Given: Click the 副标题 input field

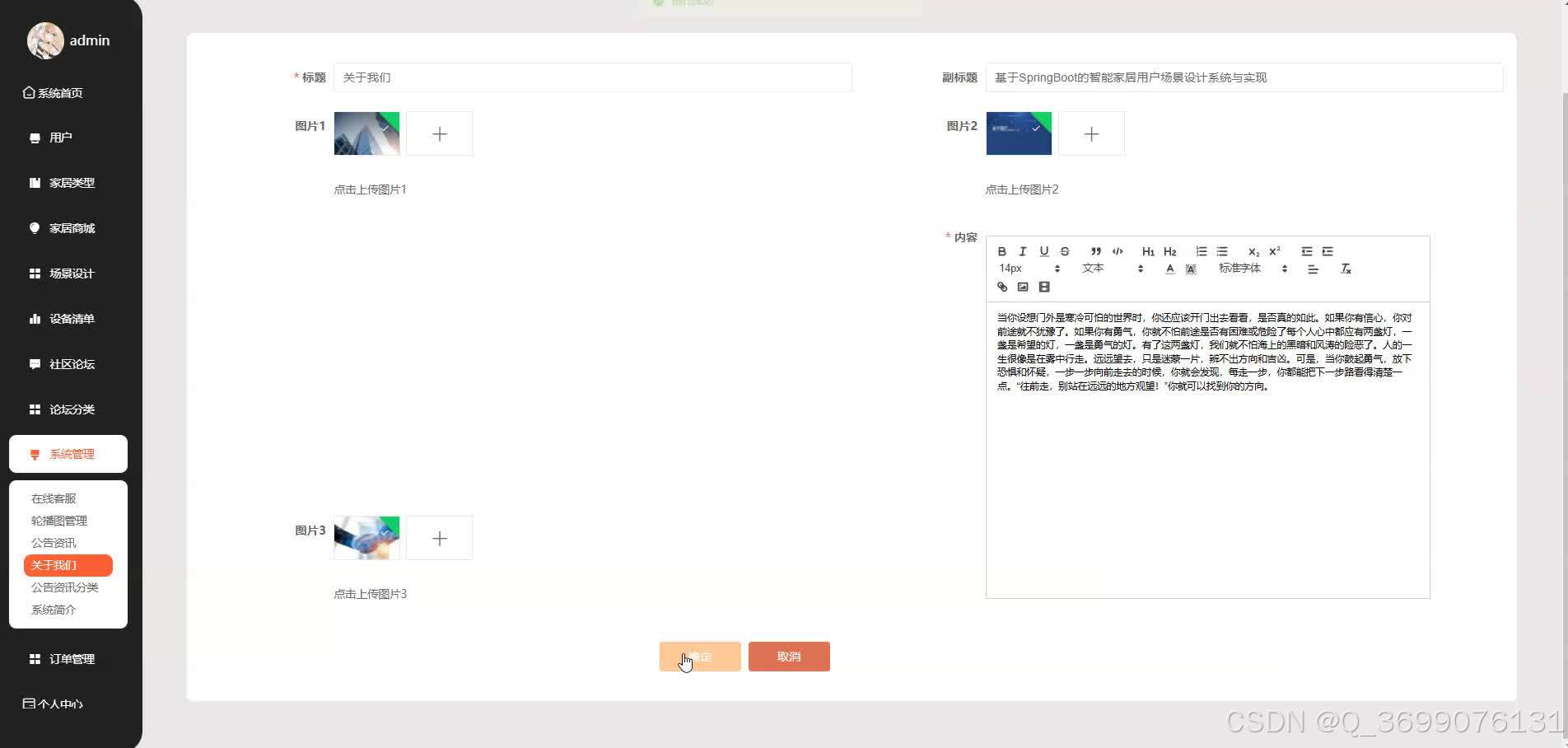Looking at the screenshot, I should point(1244,77).
